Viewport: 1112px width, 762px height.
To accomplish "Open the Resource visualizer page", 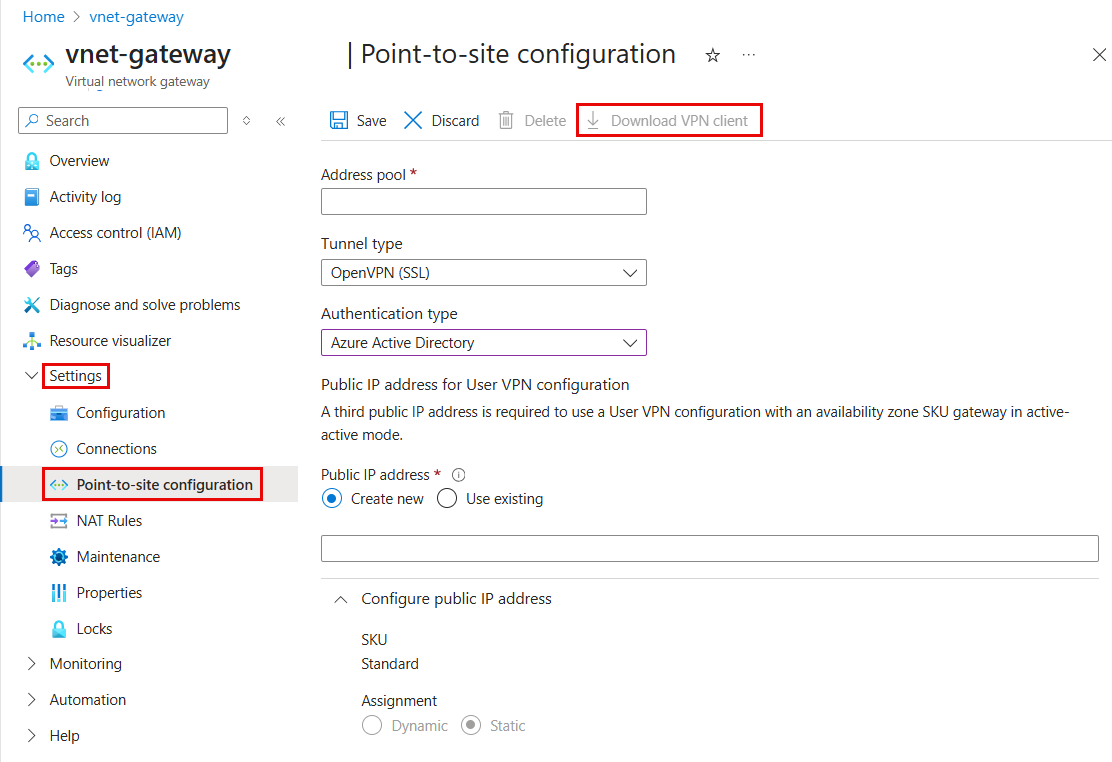I will pyautogui.click(x=110, y=341).
